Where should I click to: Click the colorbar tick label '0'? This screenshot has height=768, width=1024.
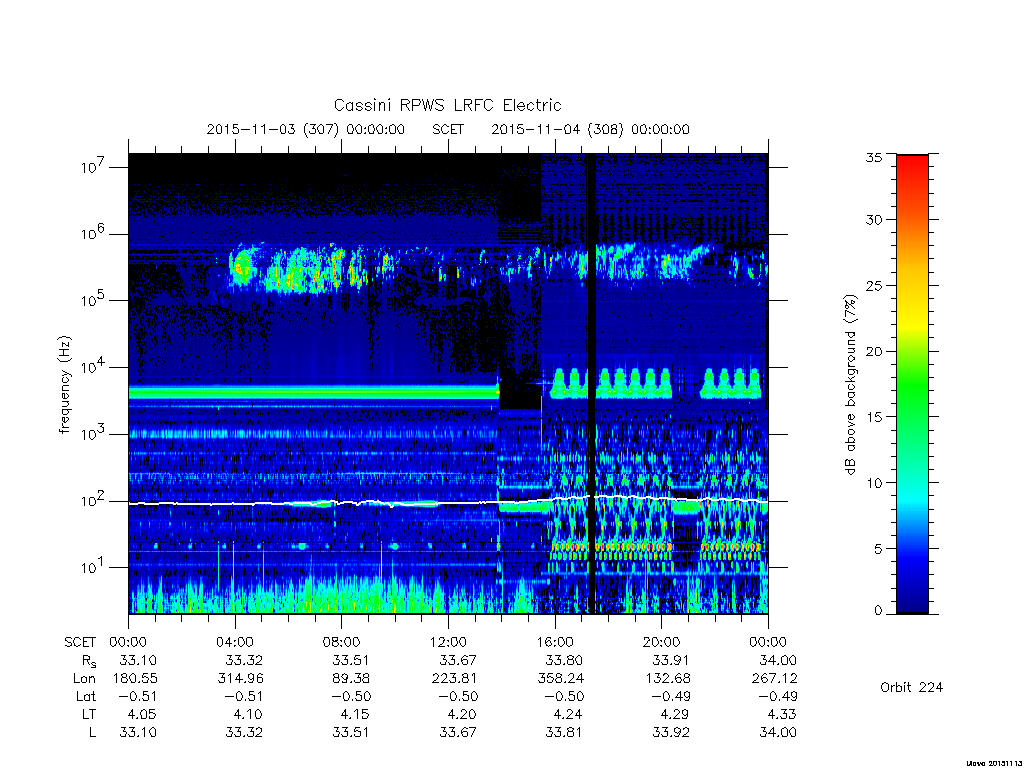(x=878, y=610)
